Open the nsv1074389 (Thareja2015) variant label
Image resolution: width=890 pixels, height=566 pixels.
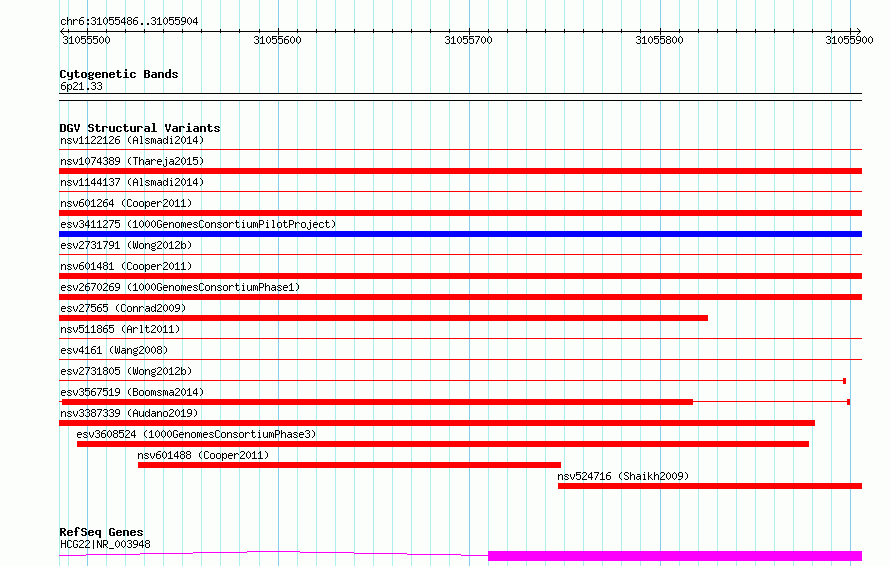point(132,161)
